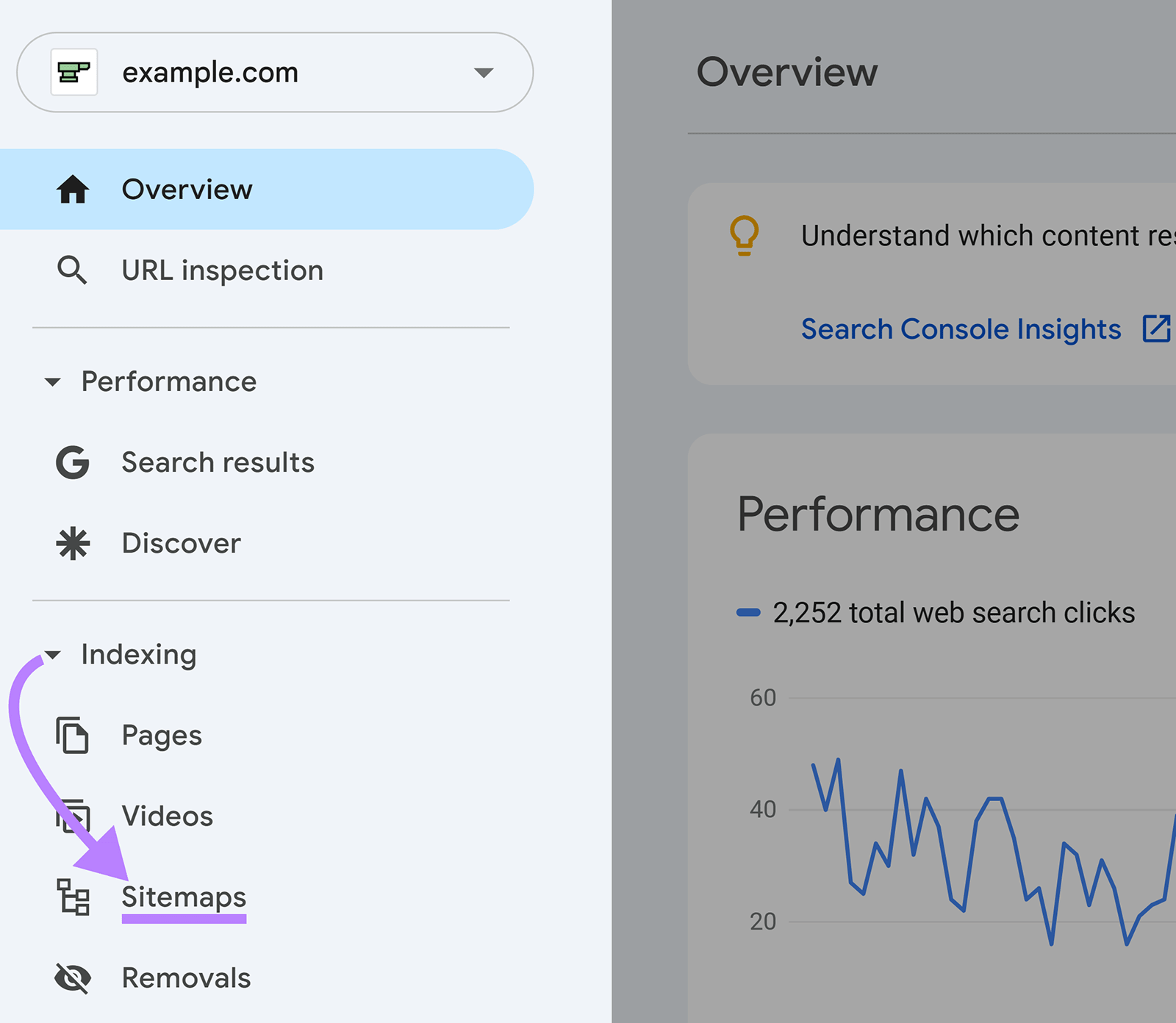The height and width of the screenshot is (1023, 1176).
Task: Switch to the Overview page
Action: coord(187,190)
